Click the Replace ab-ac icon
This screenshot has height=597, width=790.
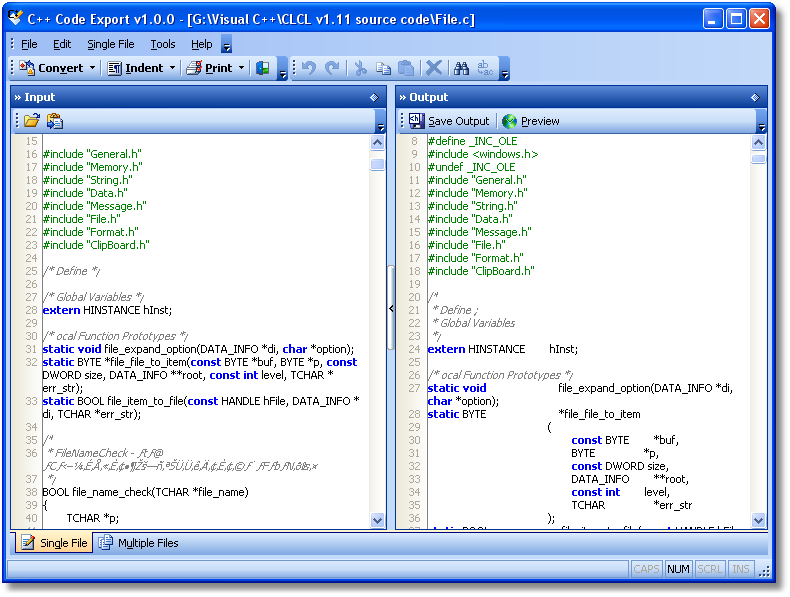(485, 68)
